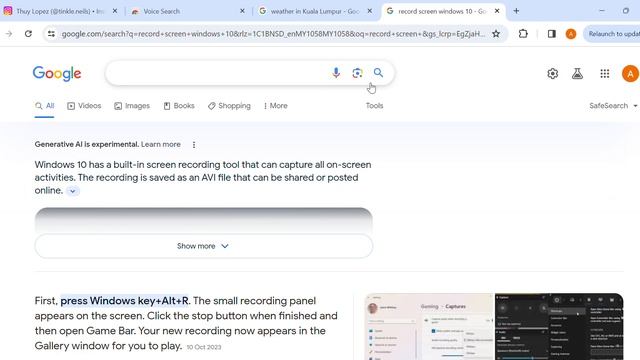Expand the AI answer inline chevron
This screenshot has height=360, width=640.
(73, 191)
